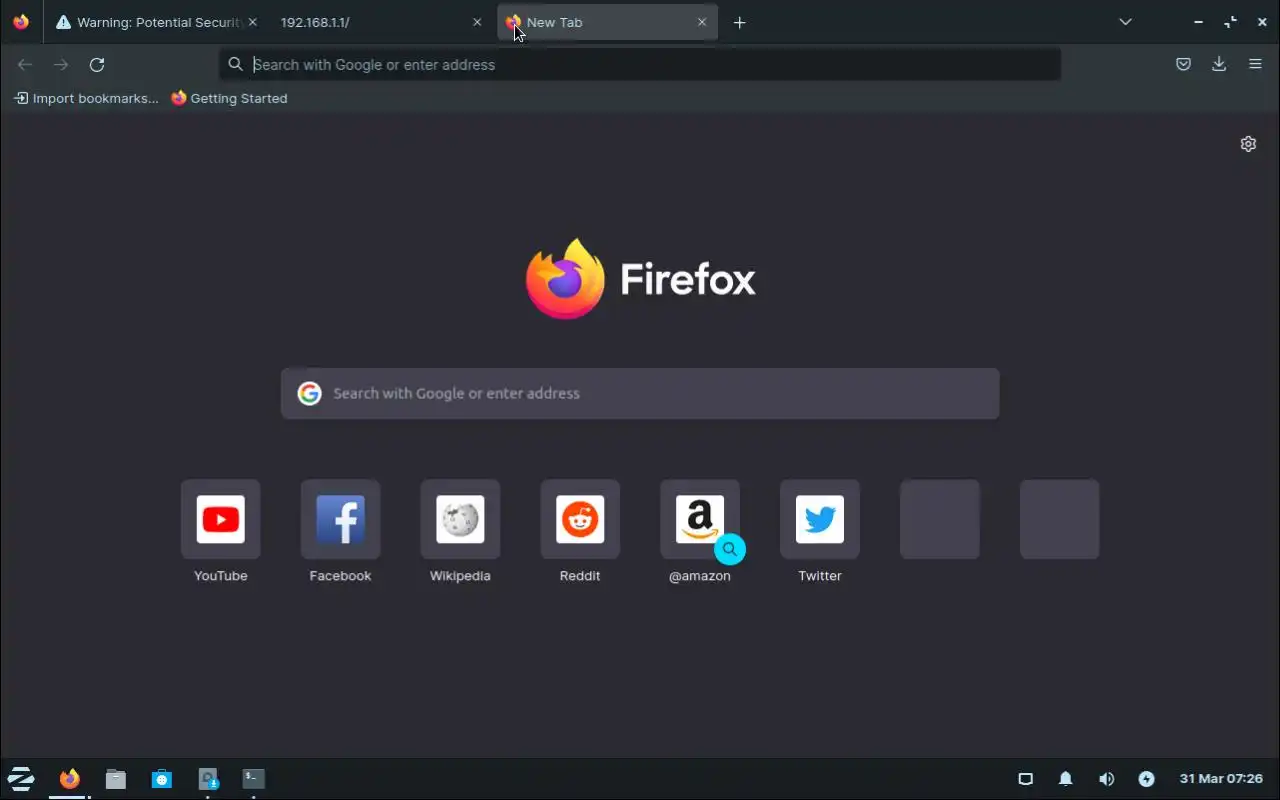Reload the current page
This screenshot has width=1280, height=800.
coord(97,64)
